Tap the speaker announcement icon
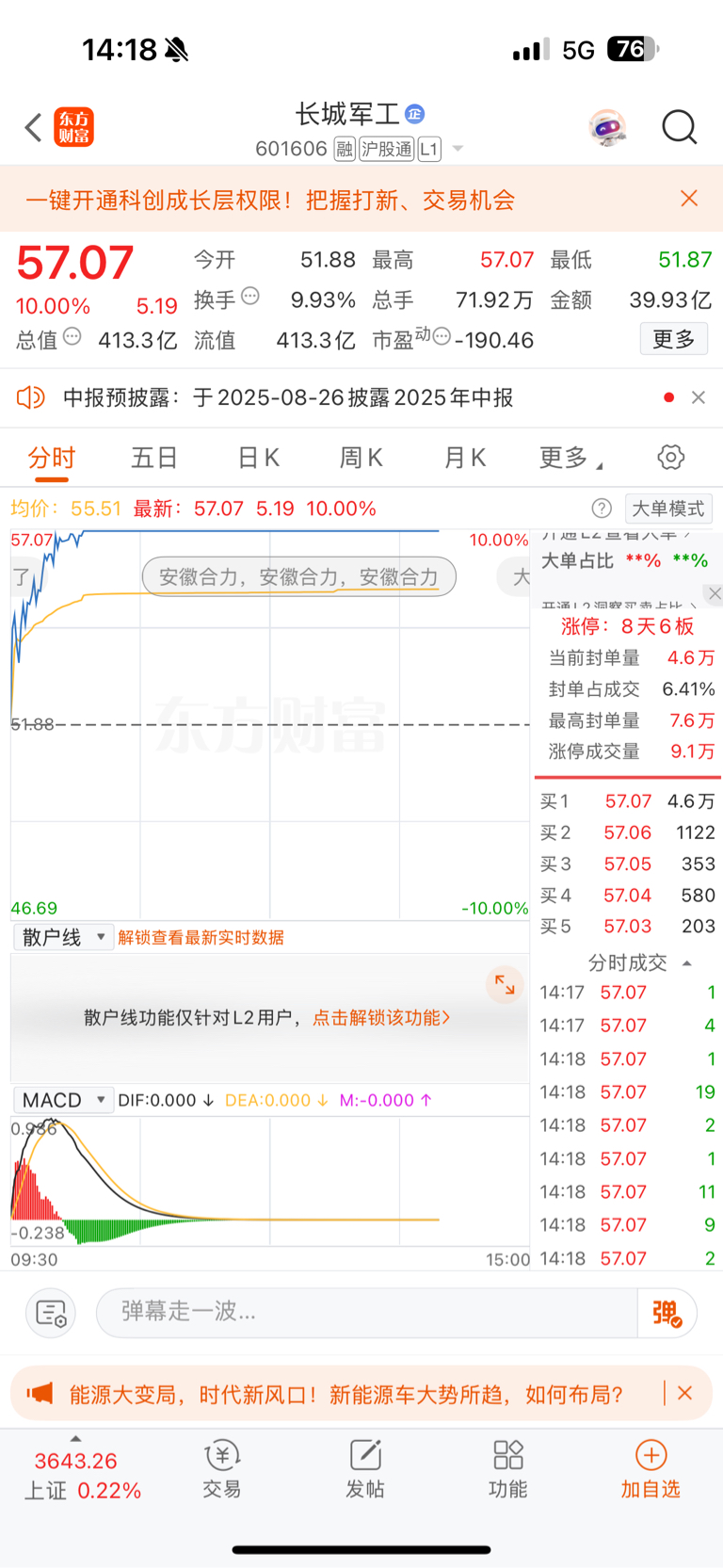The height and width of the screenshot is (1568, 723). [31, 397]
